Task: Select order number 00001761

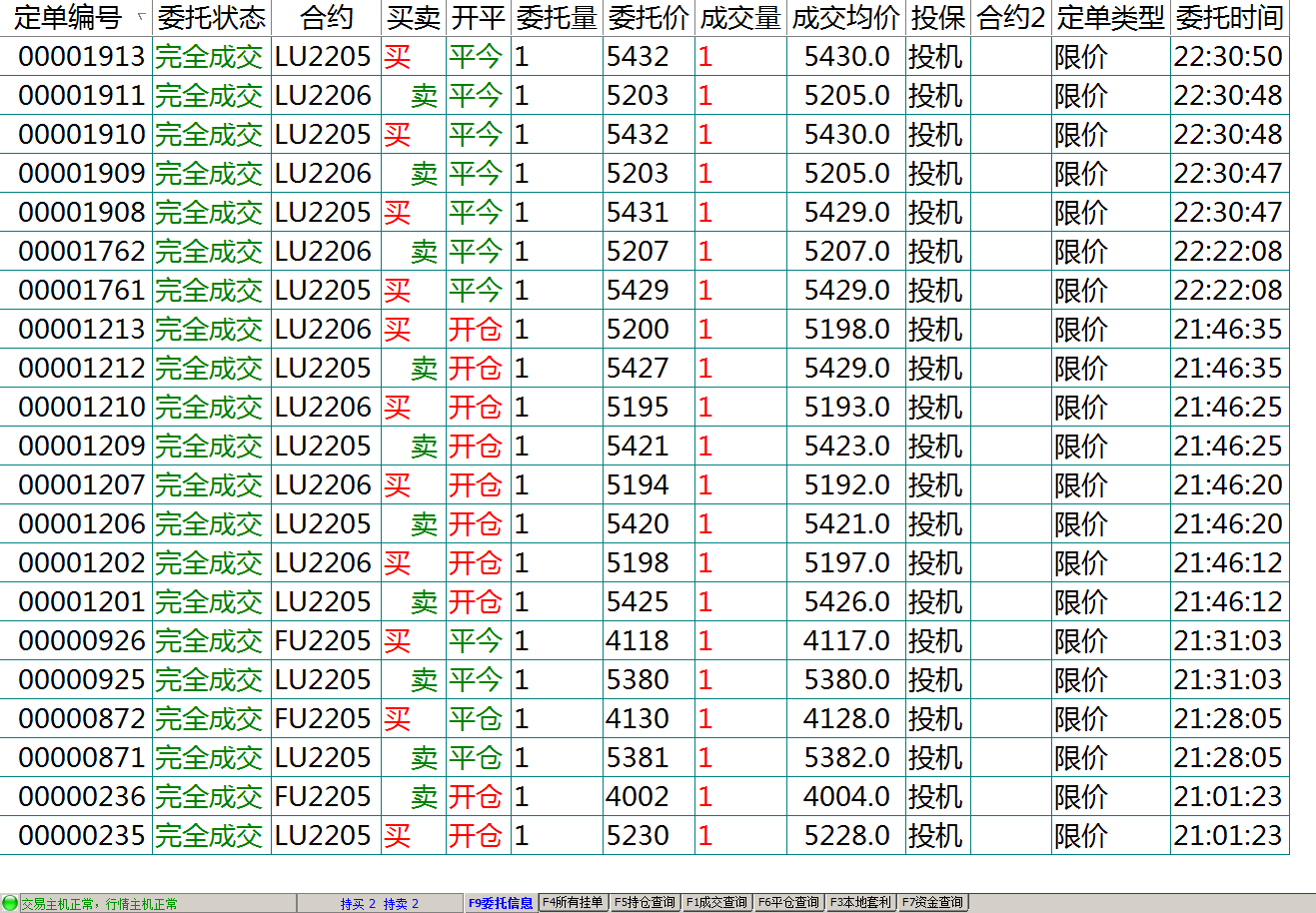Action: tap(82, 291)
